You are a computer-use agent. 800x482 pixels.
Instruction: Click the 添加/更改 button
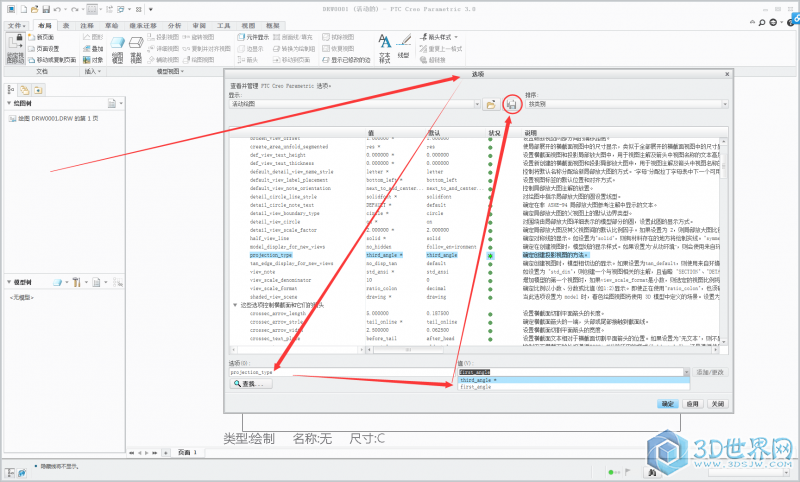(710, 372)
